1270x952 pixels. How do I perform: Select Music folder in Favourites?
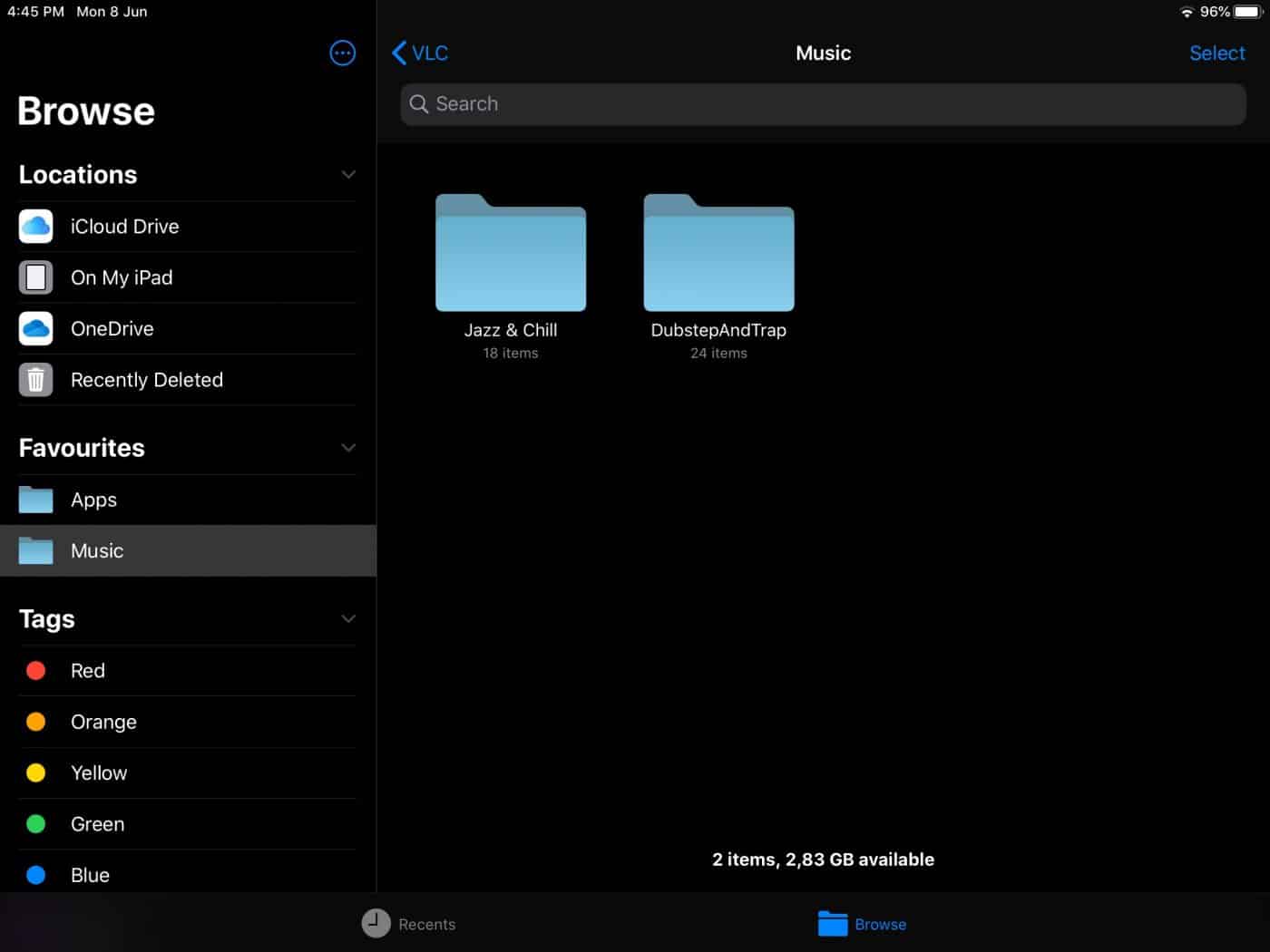(x=97, y=551)
